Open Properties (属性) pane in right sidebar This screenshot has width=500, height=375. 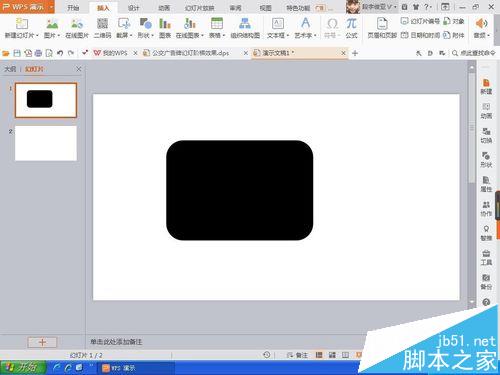tap(486, 184)
